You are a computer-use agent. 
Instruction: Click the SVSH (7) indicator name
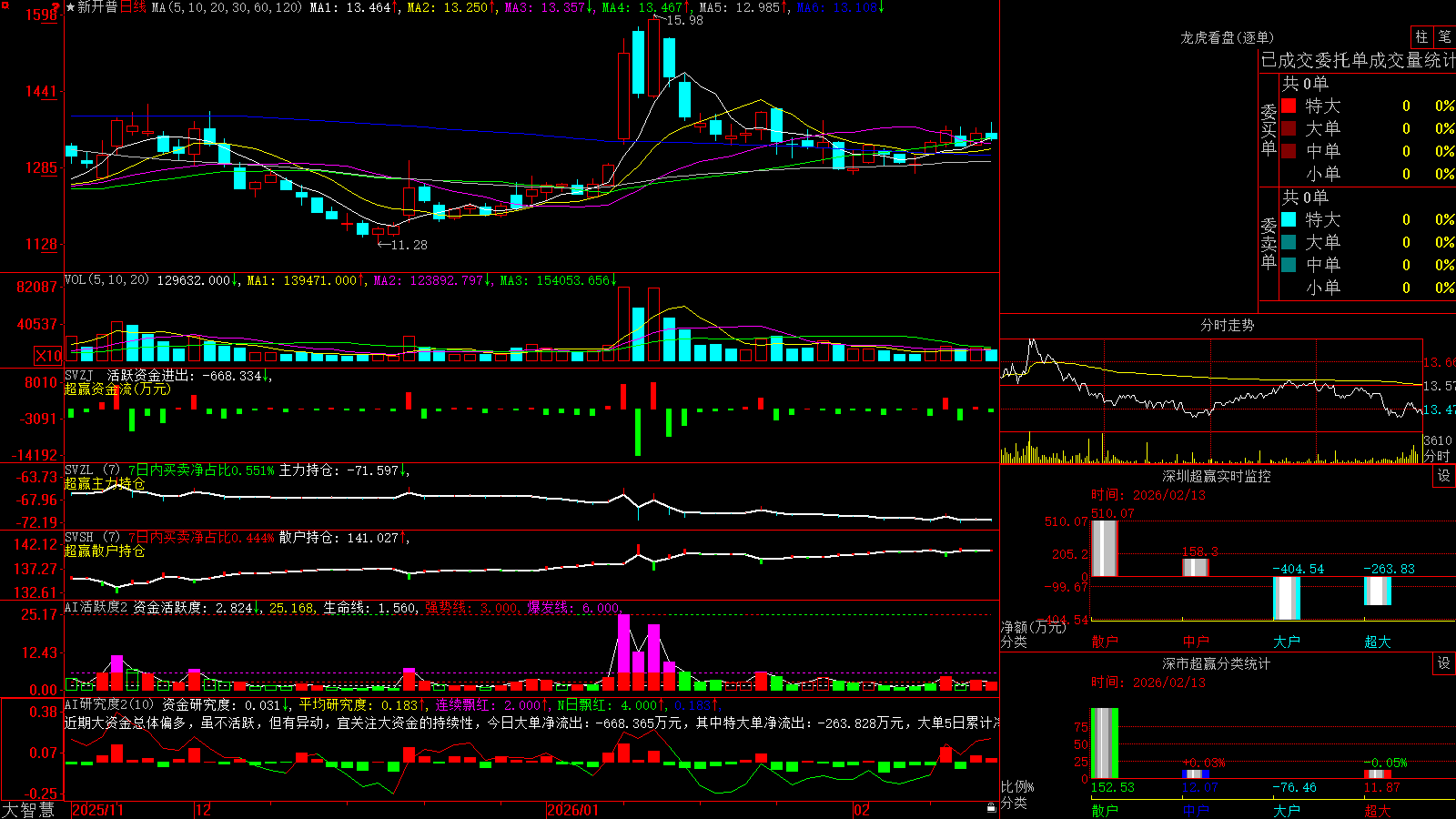coord(92,538)
